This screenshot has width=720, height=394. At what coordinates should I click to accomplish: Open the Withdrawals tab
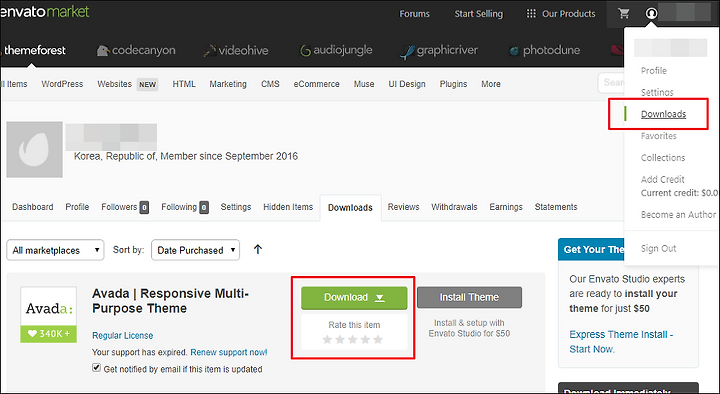[454, 207]
